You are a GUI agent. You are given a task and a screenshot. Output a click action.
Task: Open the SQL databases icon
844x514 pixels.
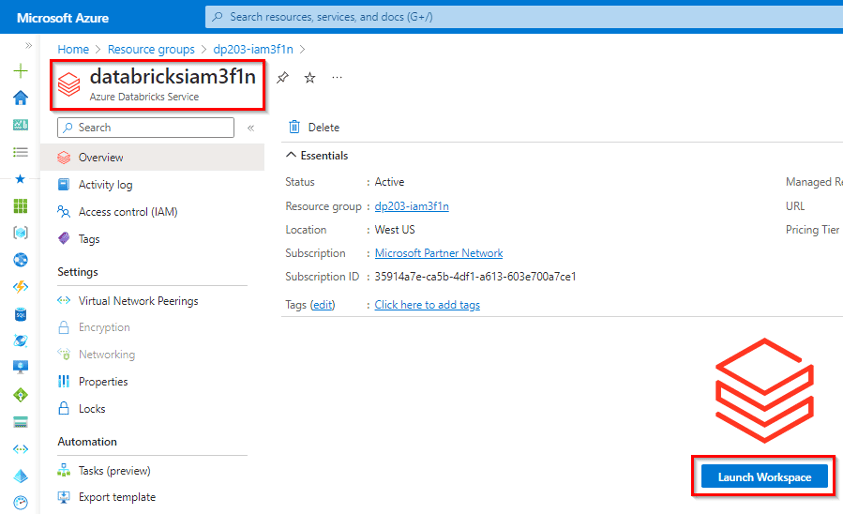(20, 314)
